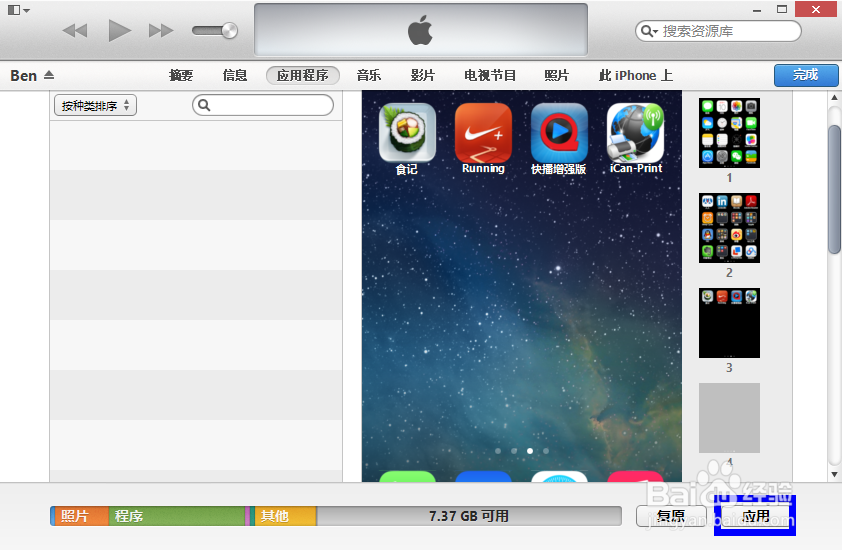The image size is (842, 550).
Task: Click the app list search field
Action: point(263,105)
